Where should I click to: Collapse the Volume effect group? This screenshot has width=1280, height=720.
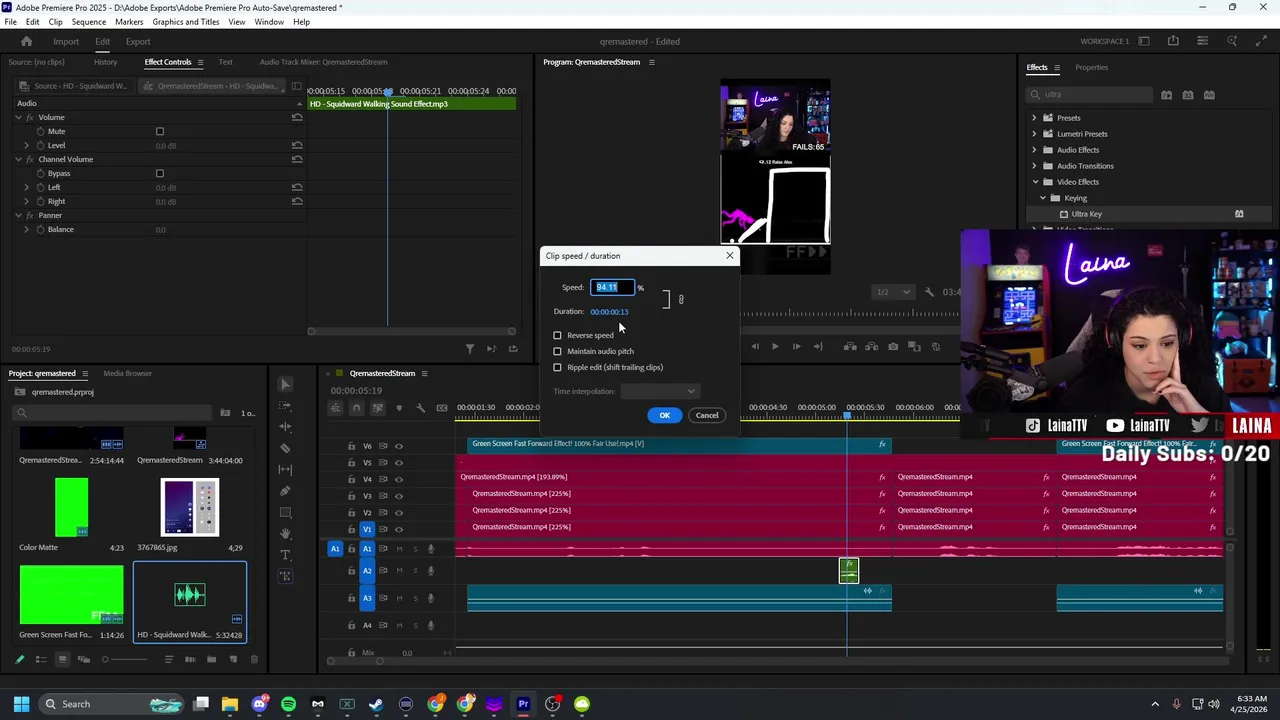pyautogui.click(x=18, y=117)
